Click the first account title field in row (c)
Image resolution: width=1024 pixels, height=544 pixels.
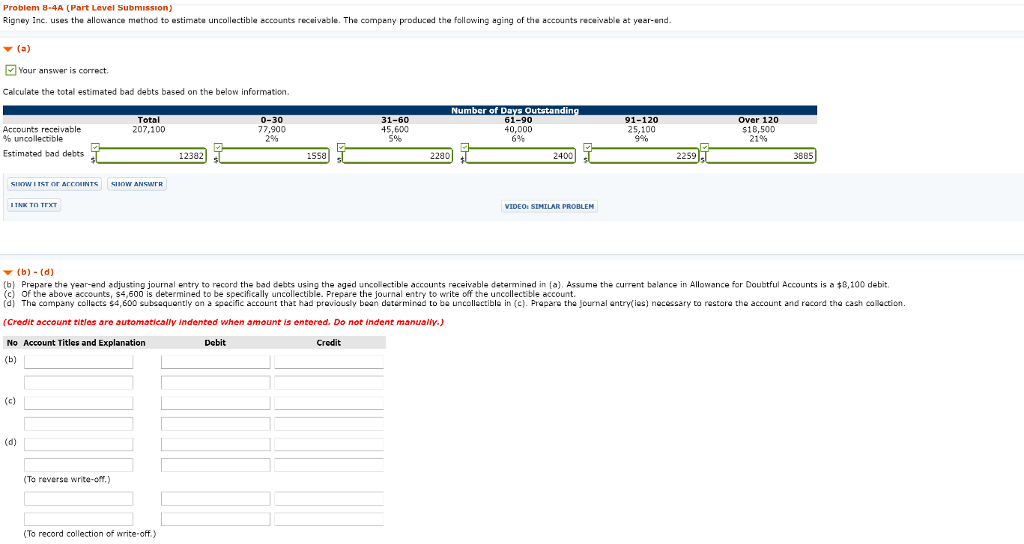[x=78, y=403]
